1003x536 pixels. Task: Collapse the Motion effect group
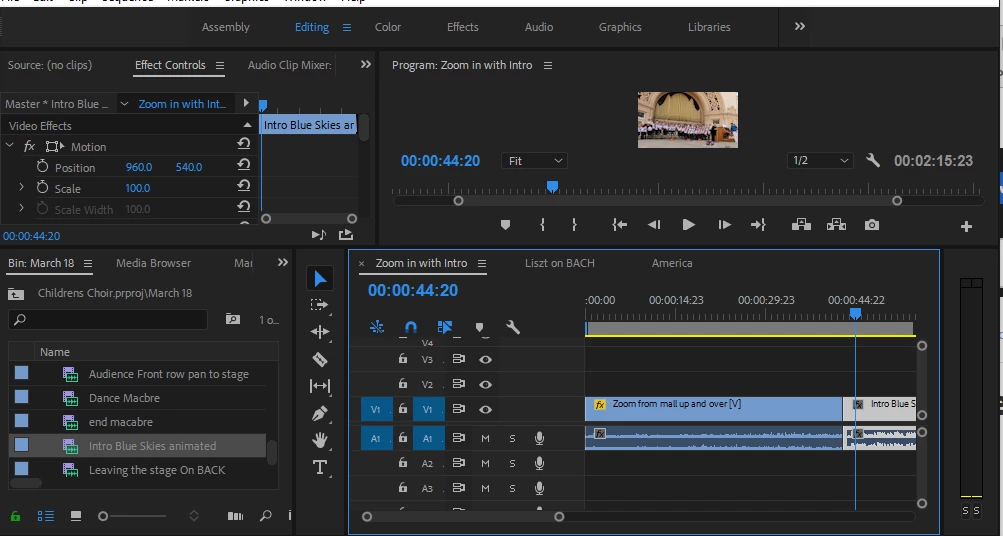coord(10,146)
